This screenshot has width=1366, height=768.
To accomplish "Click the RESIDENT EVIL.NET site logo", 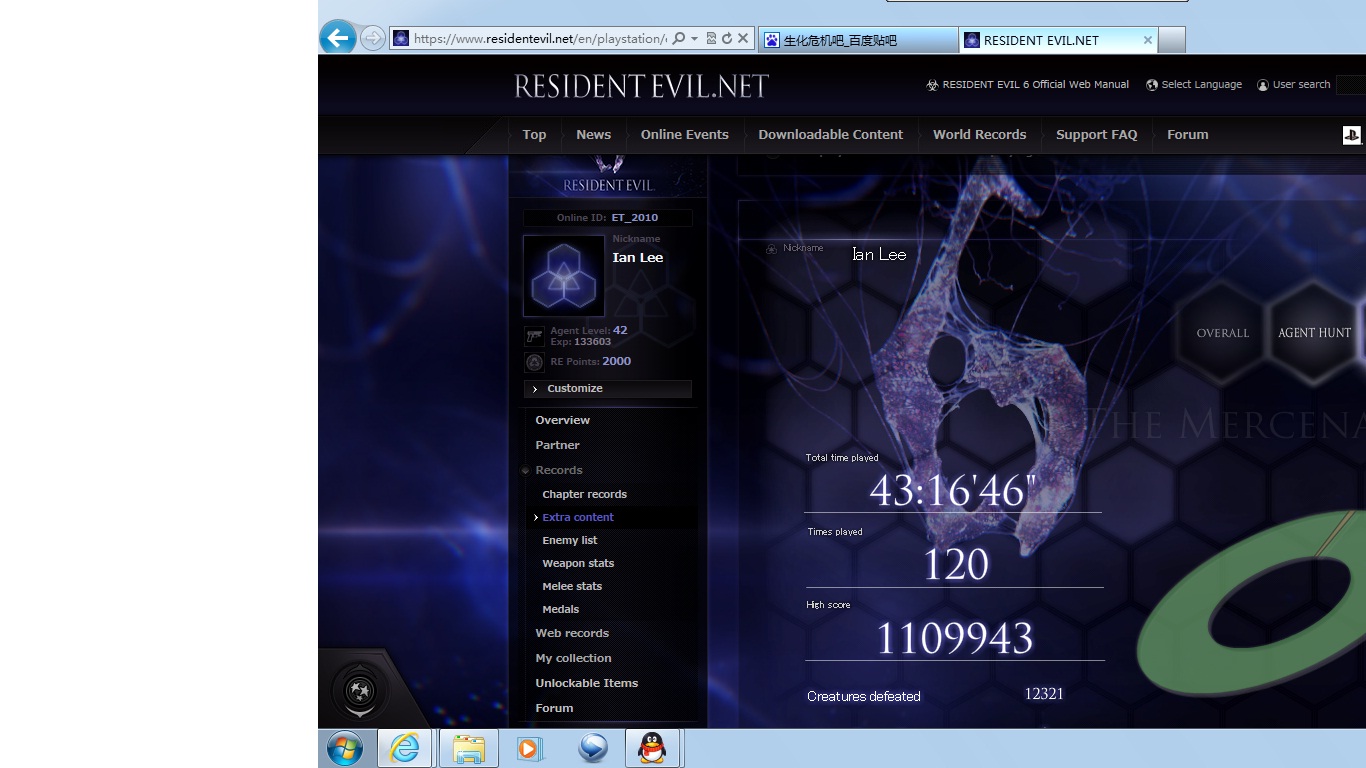I will 641,86.
